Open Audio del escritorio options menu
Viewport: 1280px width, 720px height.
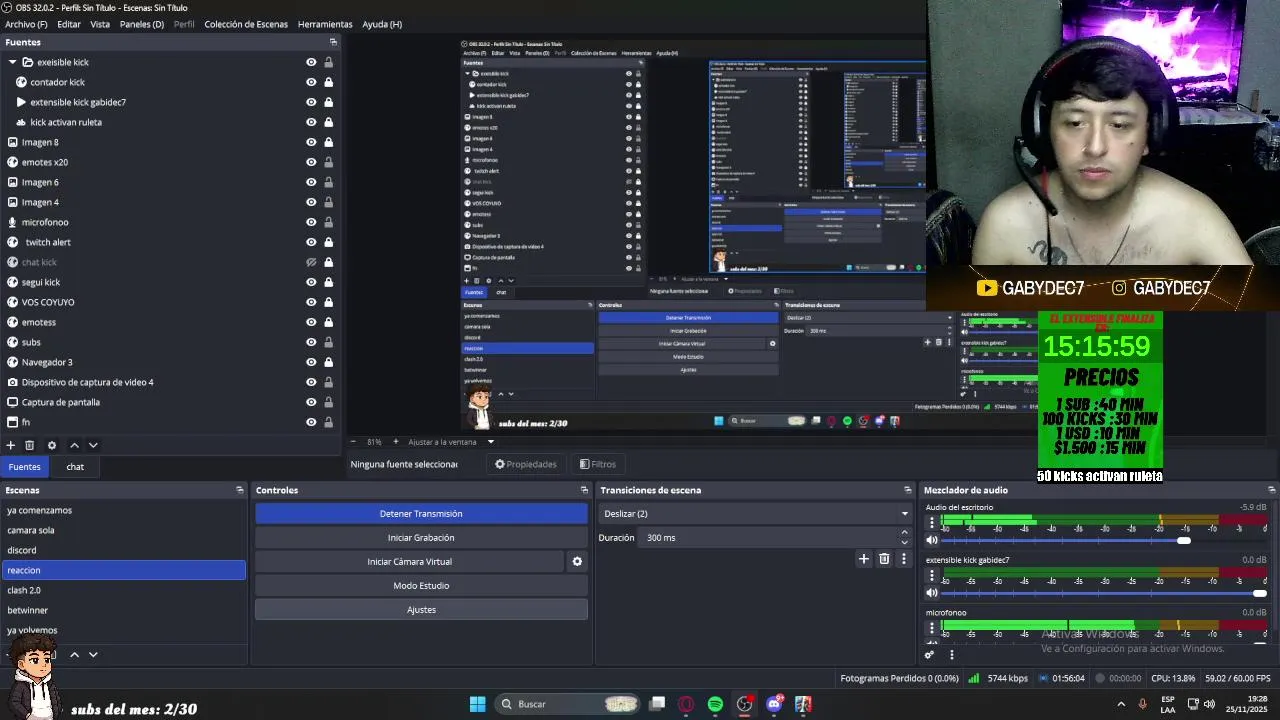point(932,522)
